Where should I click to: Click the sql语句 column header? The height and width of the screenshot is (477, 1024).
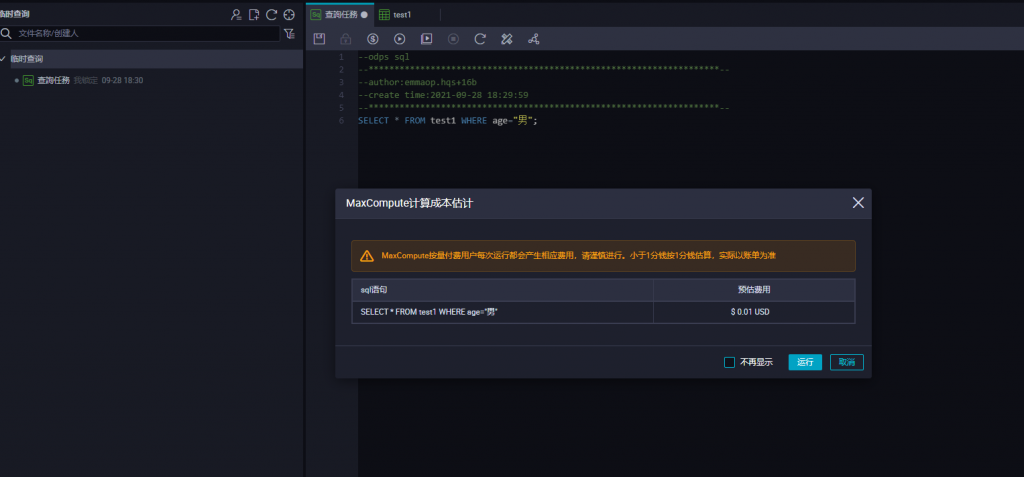(x=502, y=289)
